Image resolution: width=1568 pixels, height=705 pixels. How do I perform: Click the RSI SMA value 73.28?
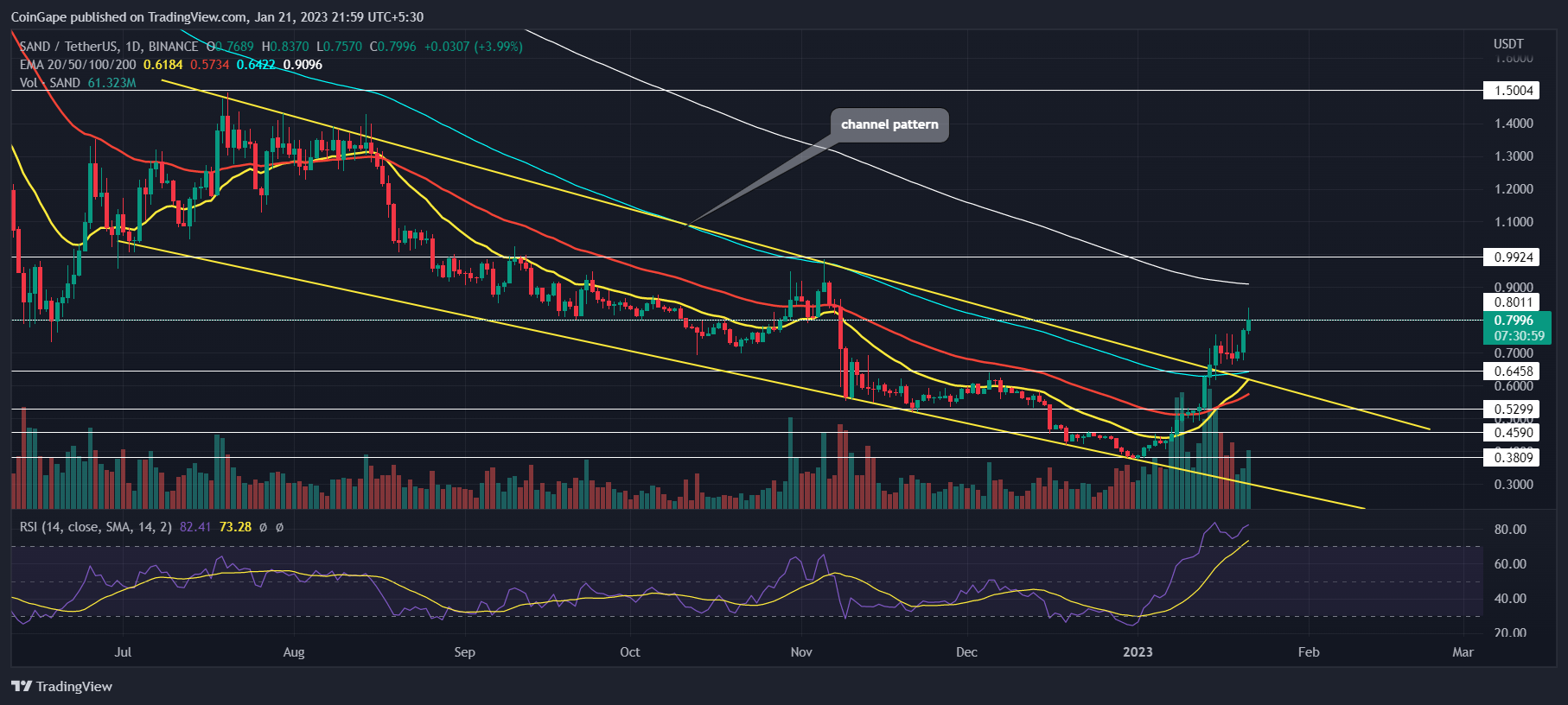click(x=235, y=526)
